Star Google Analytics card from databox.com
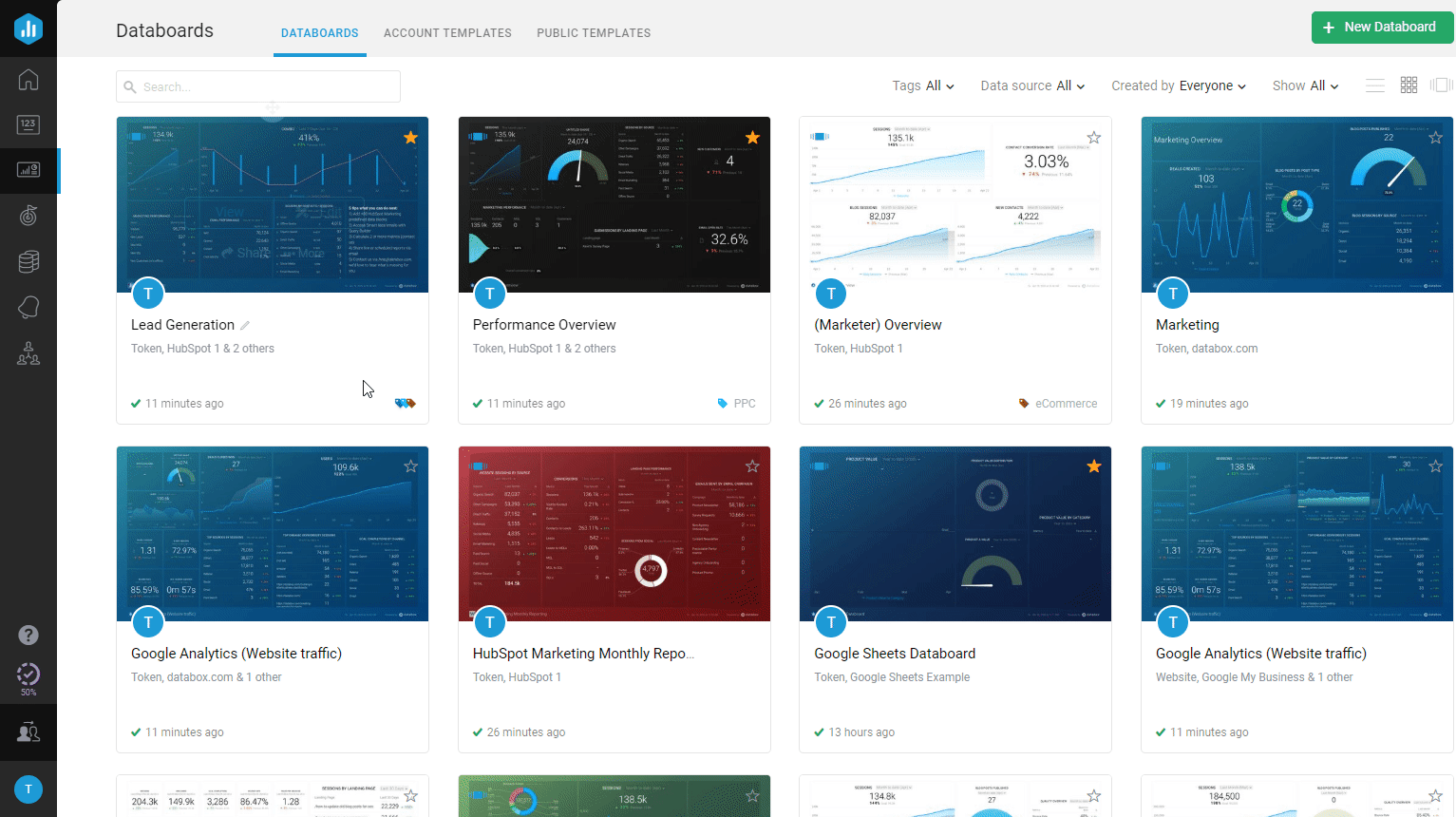The height and width of the screenshot is (817, 1456). [x=410, y=466]
